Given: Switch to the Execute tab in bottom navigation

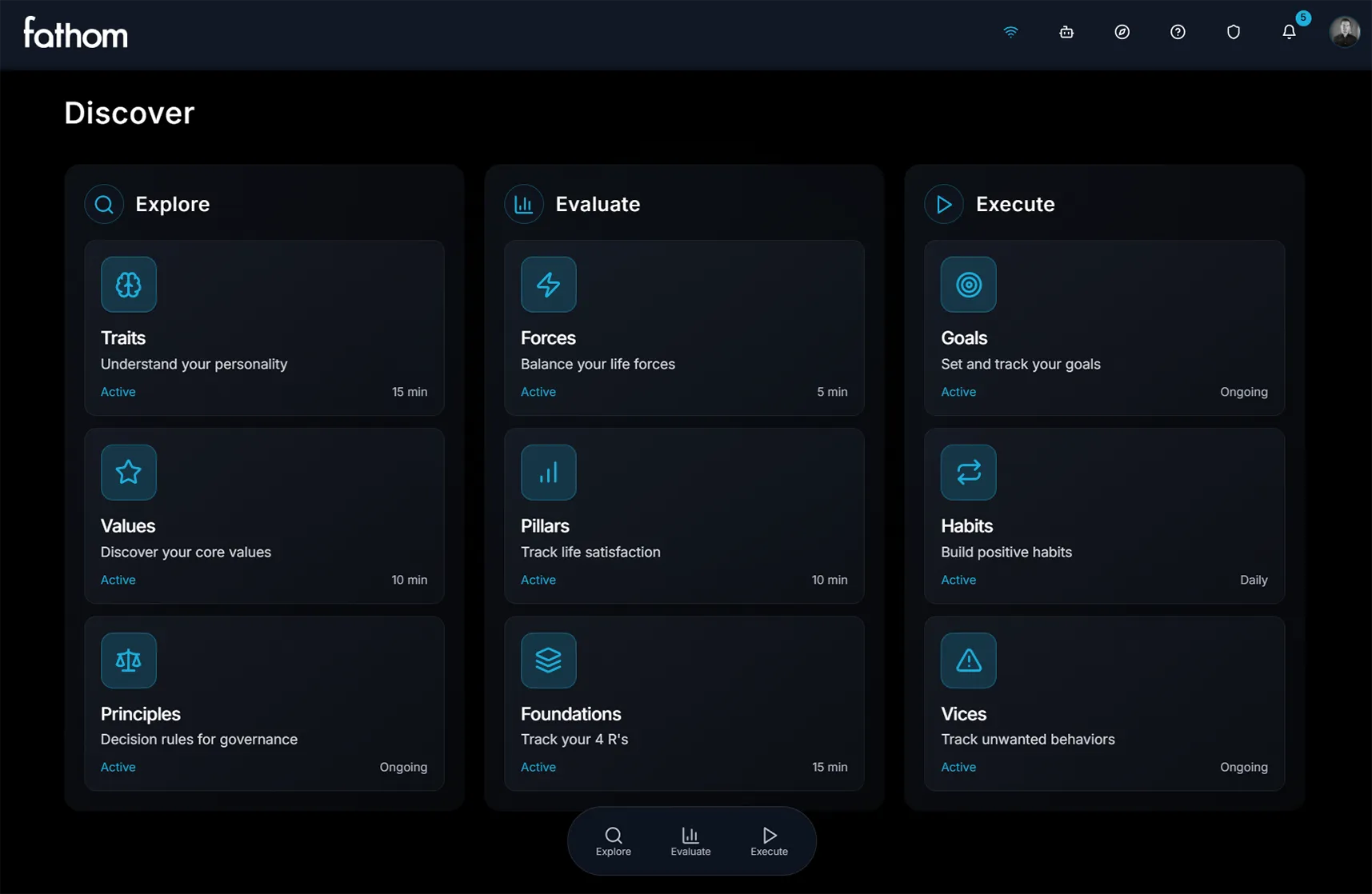Looking at the screenshot, I should point(767,840).
